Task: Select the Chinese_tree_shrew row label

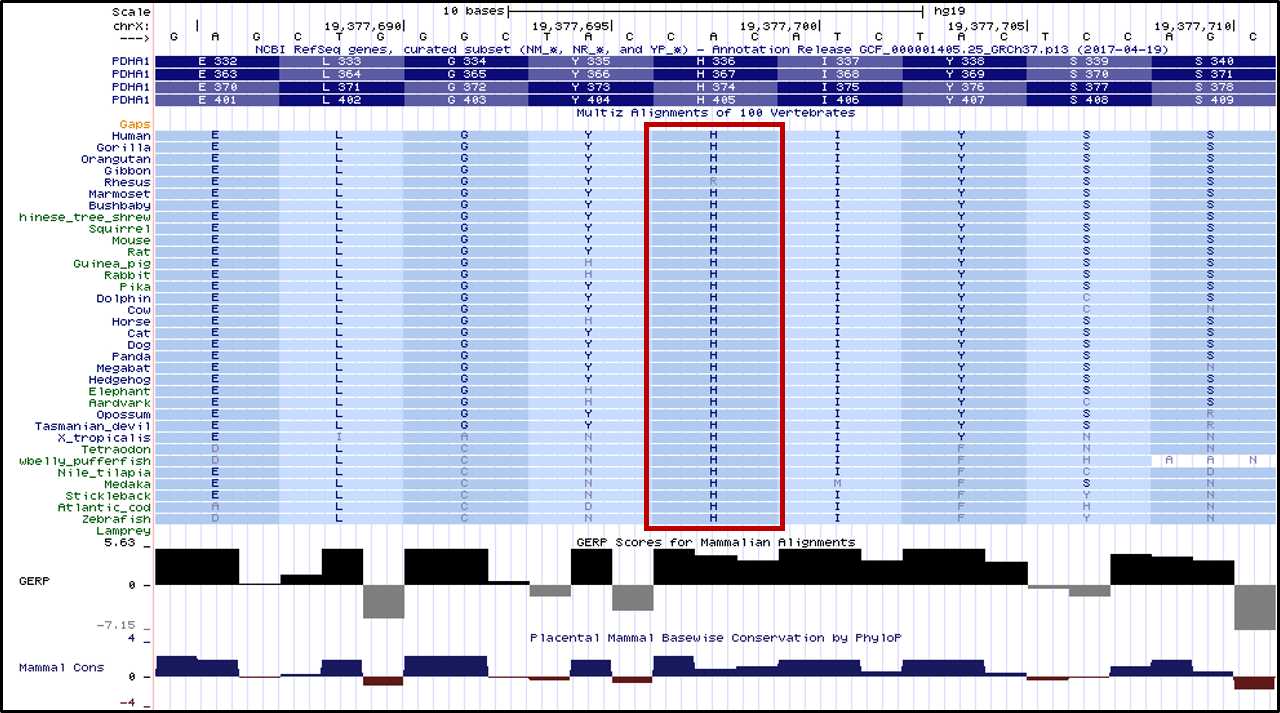Action: (85, 217)
